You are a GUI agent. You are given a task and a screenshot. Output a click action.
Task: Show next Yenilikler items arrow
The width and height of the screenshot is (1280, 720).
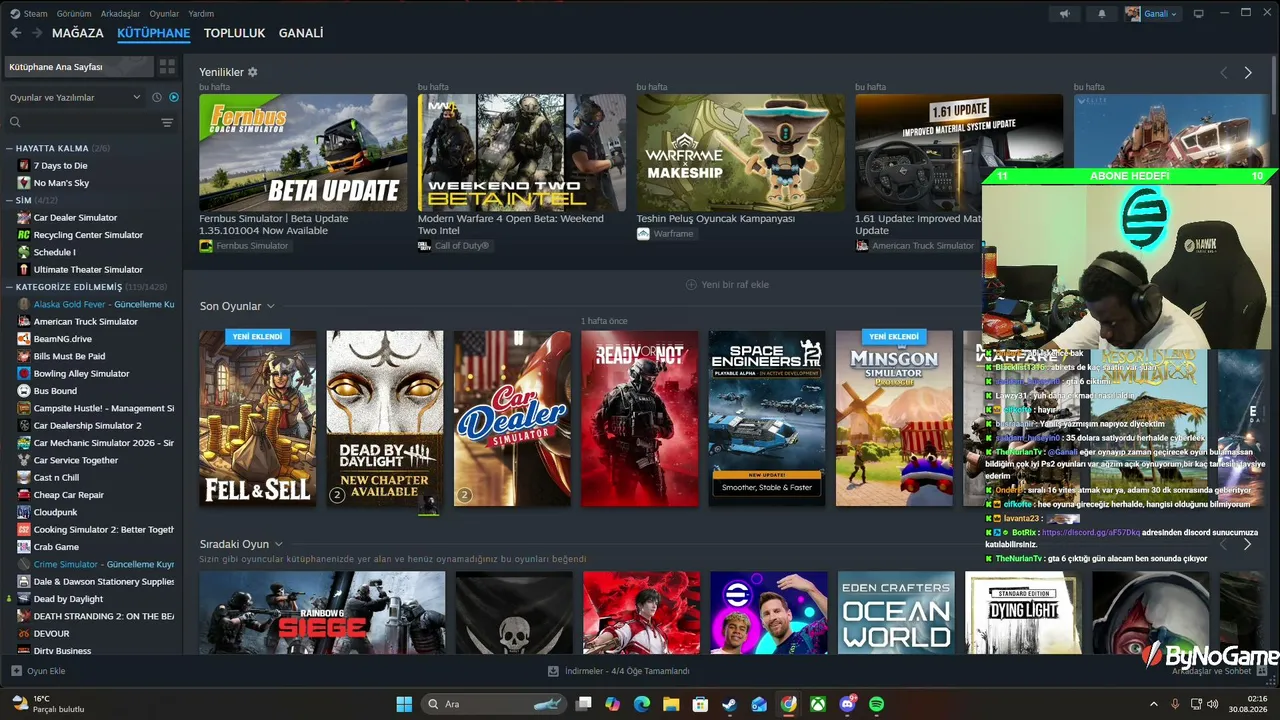1248,73
